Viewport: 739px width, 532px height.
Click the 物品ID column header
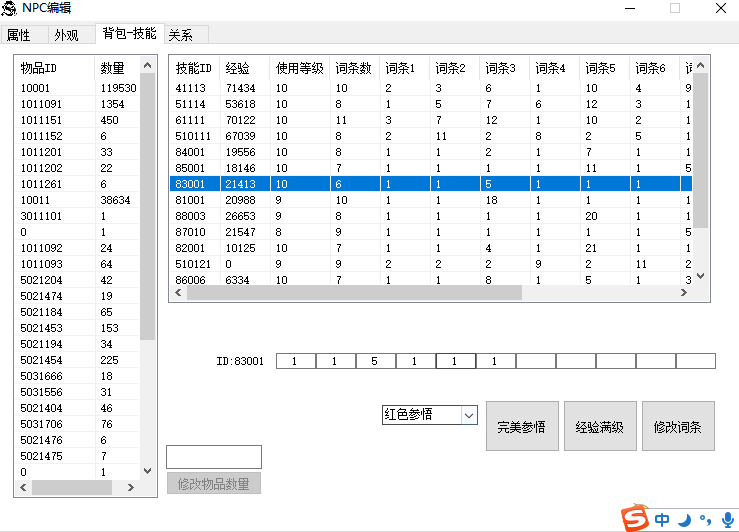55,68
